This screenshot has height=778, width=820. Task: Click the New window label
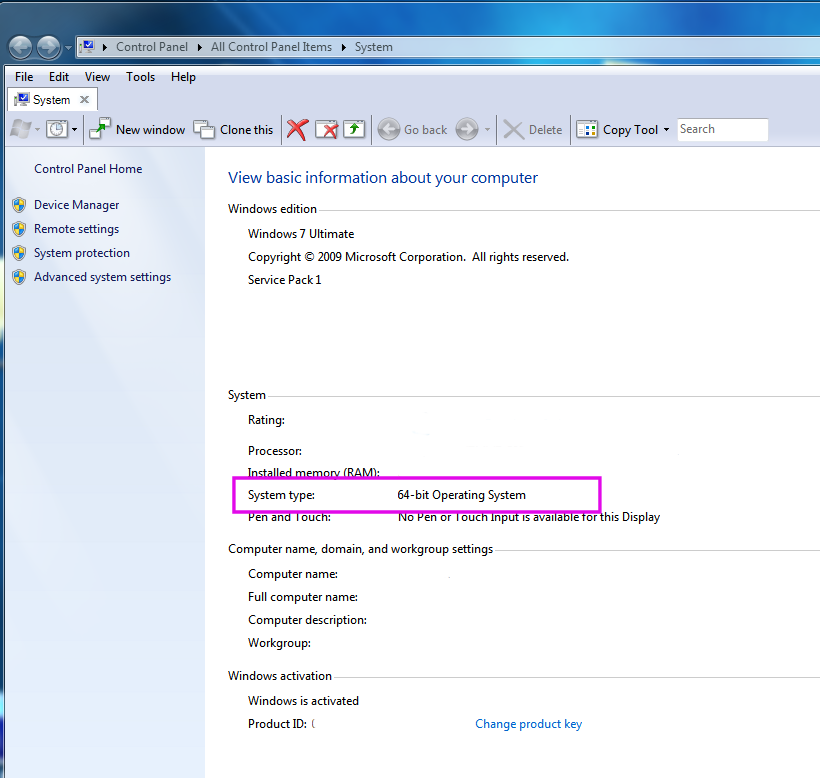coord(151,130)
